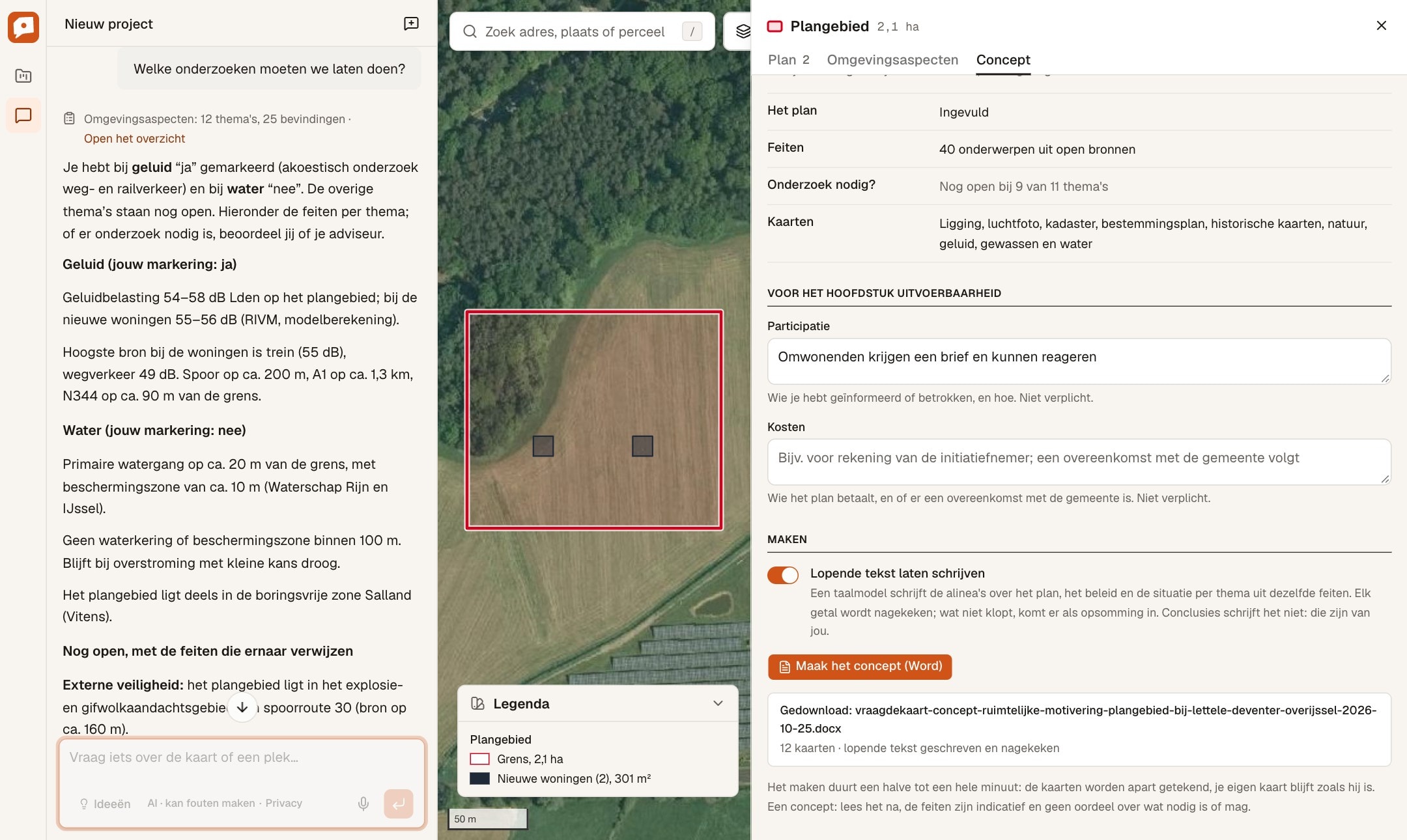Screen dimensions: 1407x840
Task: Click '40 onderwerpen uit open bronnen'
Action: [1037, 150]
